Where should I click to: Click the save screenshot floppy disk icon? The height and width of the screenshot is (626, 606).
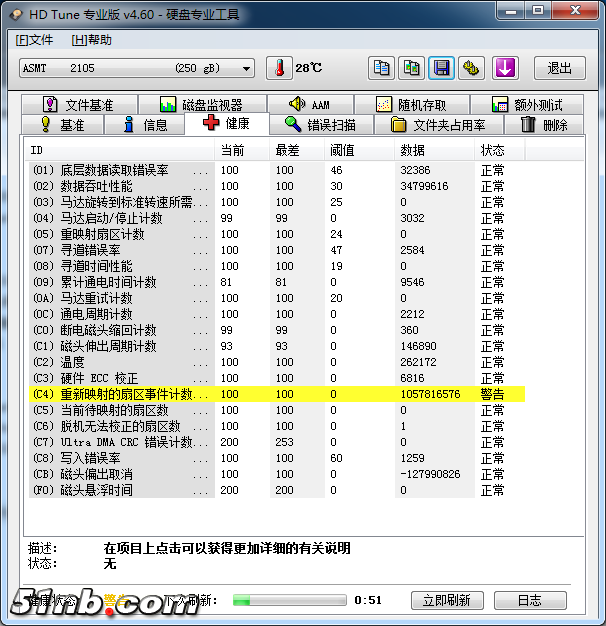(441, 68)
